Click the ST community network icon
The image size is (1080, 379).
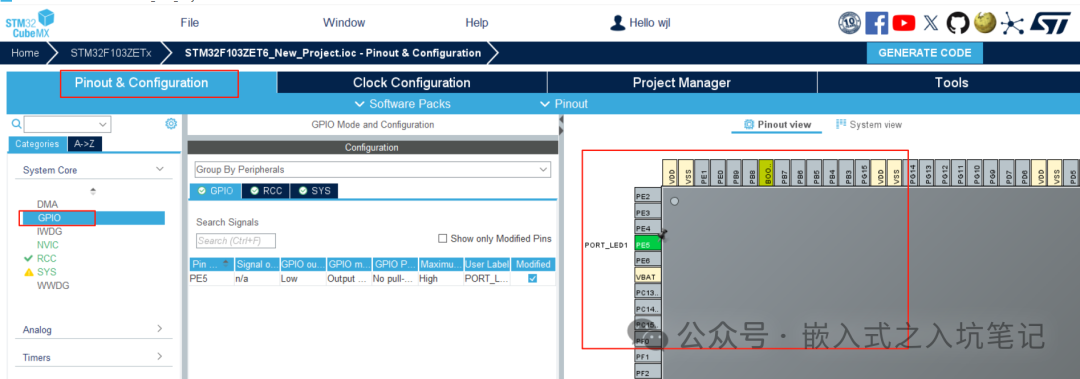1012,23
